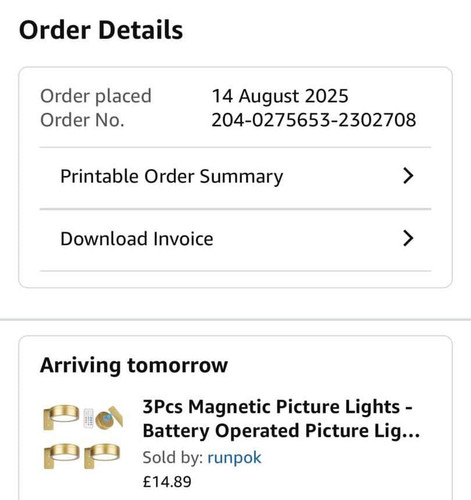Click the Arriving tomorrow heading

click(134, 365)
